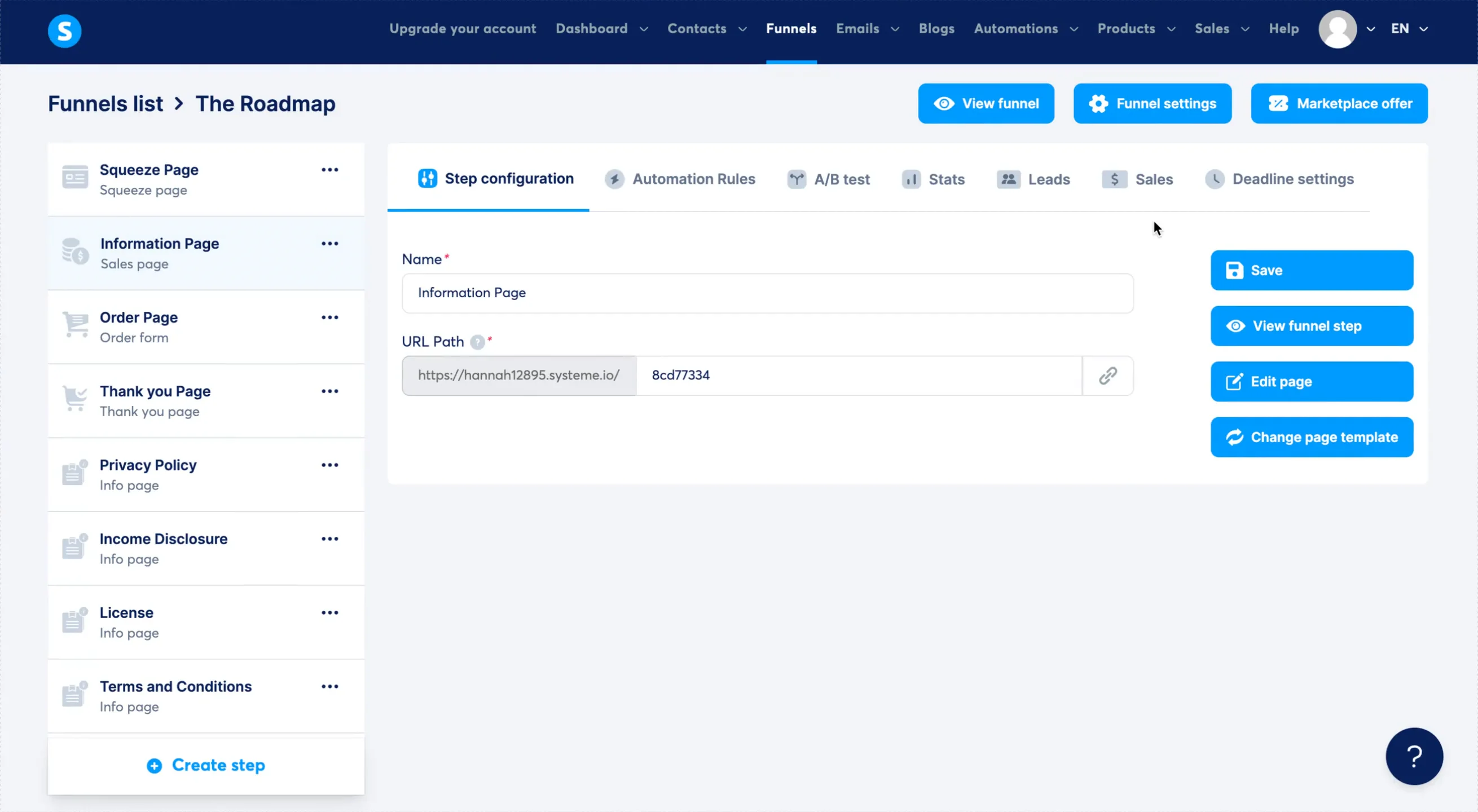Switch to the Leads tab
The width and height of the screenshot is (1478, 812).
[x=1033, y=179]
